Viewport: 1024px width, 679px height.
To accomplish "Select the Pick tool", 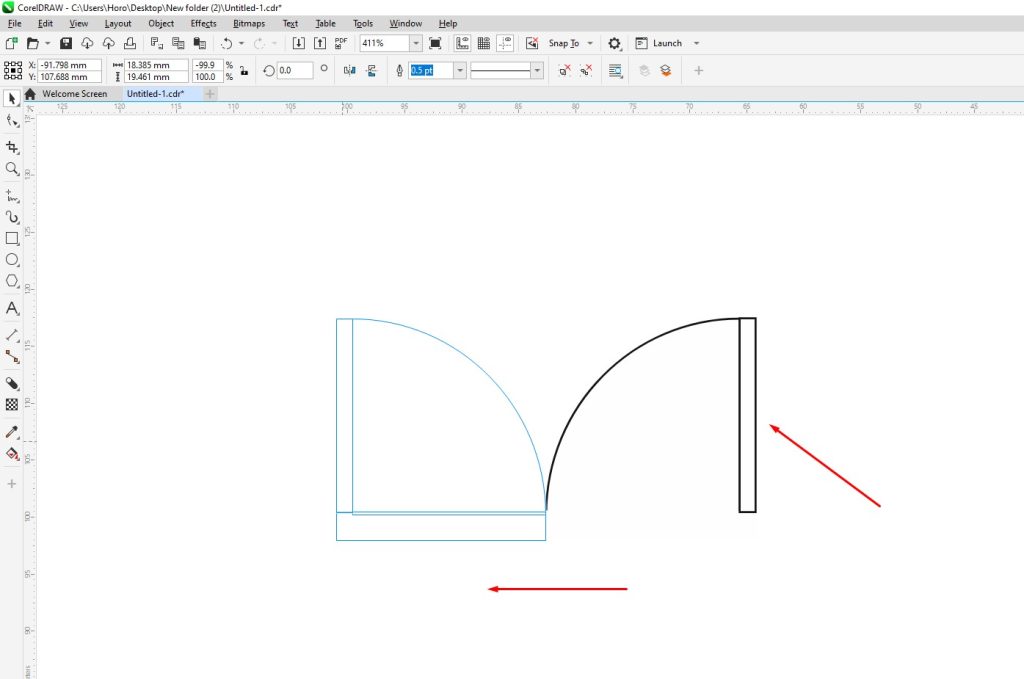I will [x=12, y=98].
